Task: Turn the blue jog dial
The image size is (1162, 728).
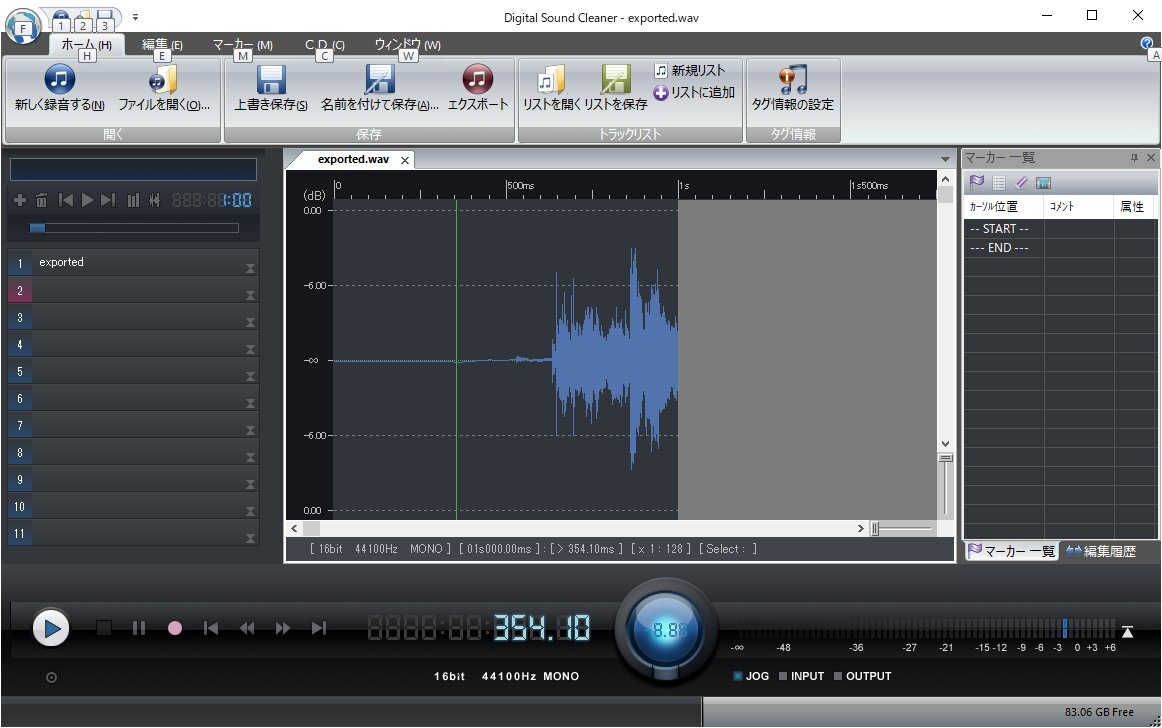Action: [x=666, y=630]
